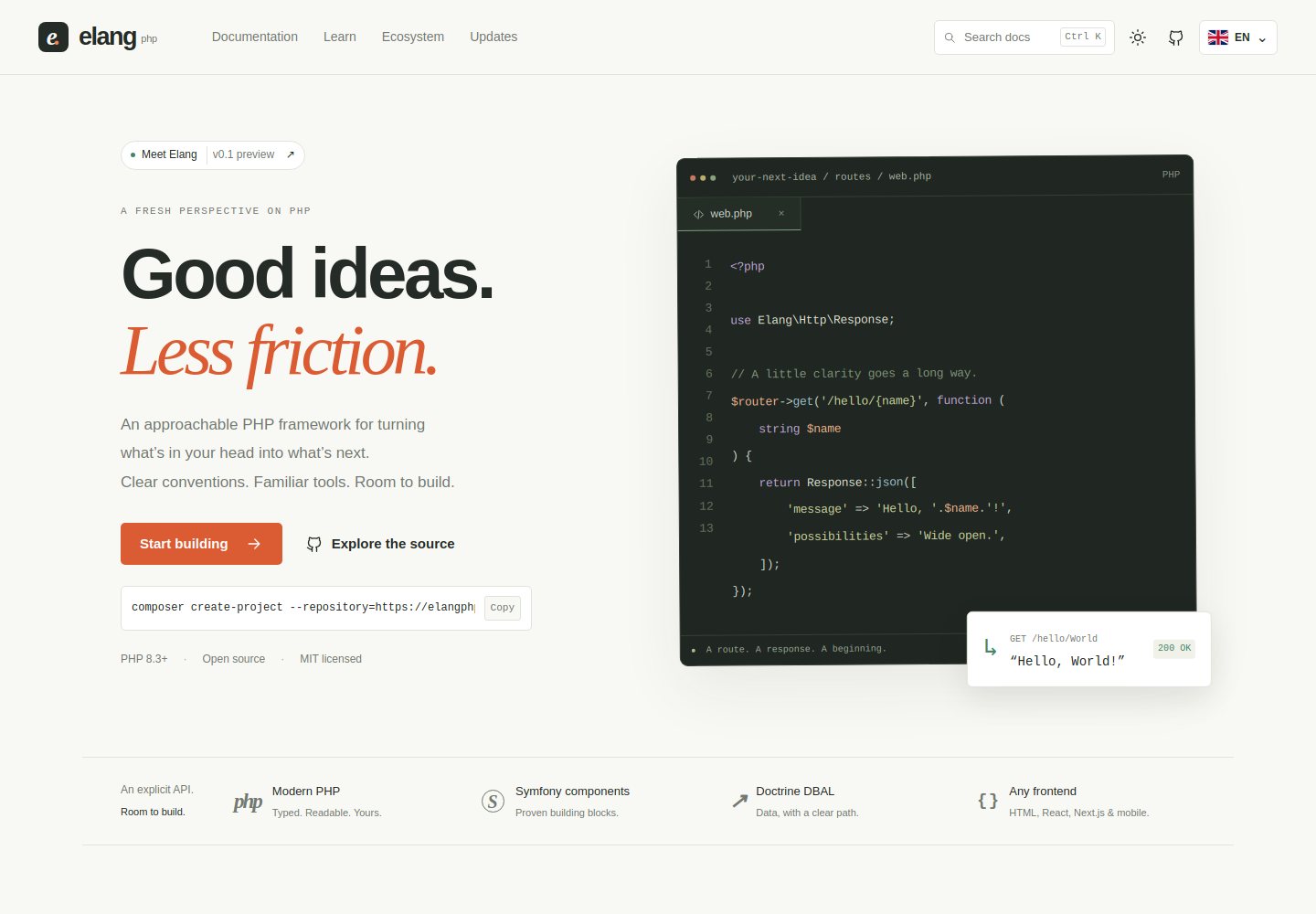Click code file icon on web.php tab
The height and width of the screenshot is (914, 1316).
click(x=698, y=214)
